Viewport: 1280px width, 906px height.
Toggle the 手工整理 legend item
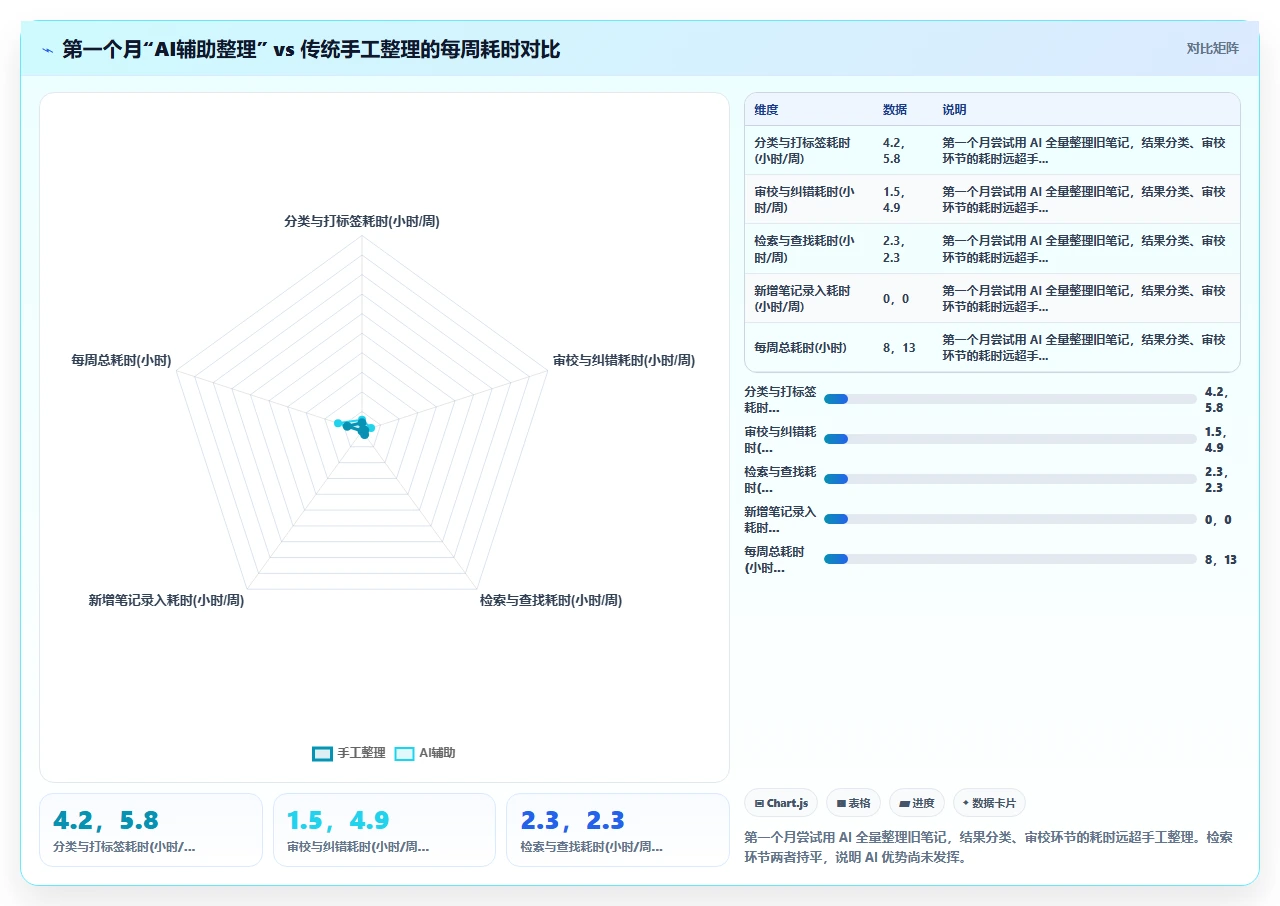pos(349,753)
